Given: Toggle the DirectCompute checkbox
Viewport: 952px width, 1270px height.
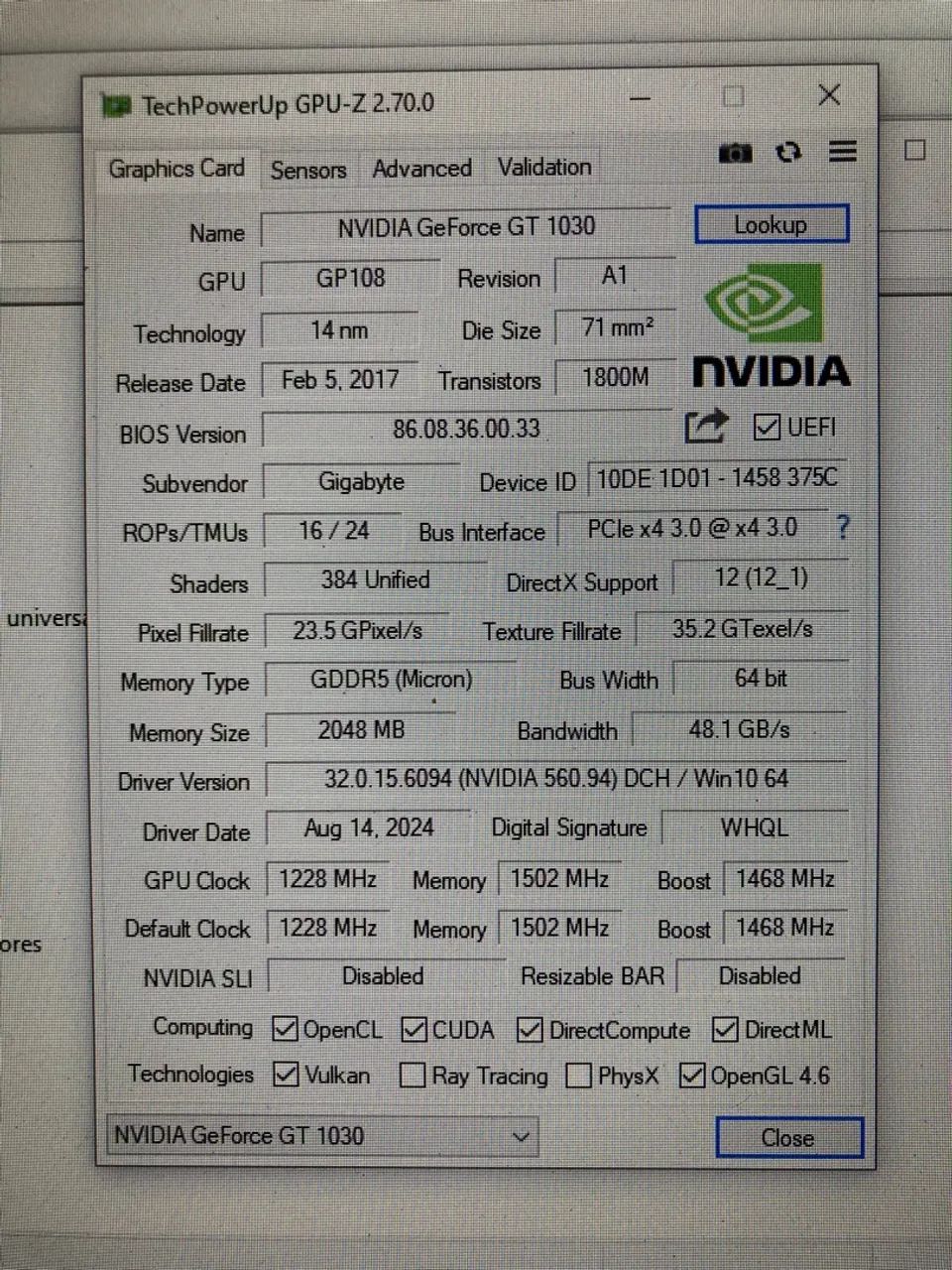Looking at the screenshot, I should click(530, 1031).
